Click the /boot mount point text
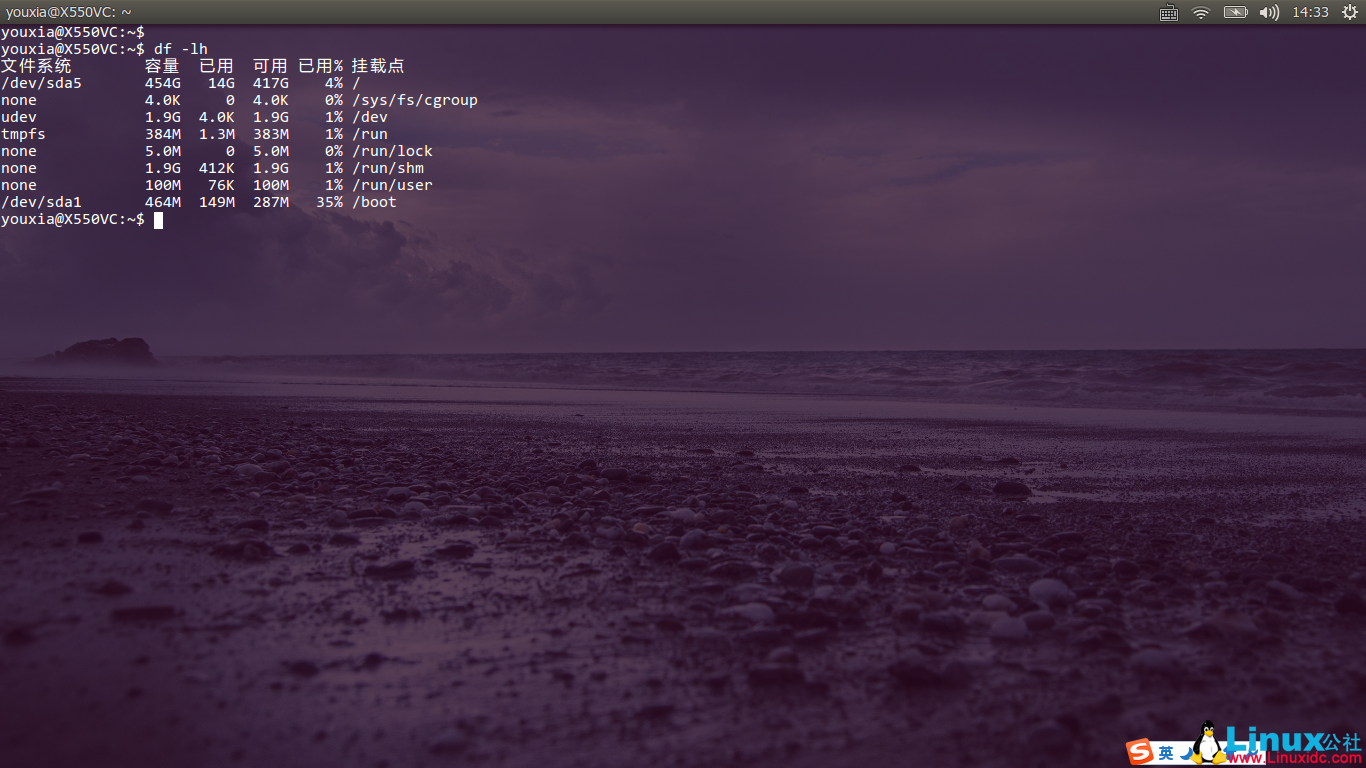 point(374,202)
